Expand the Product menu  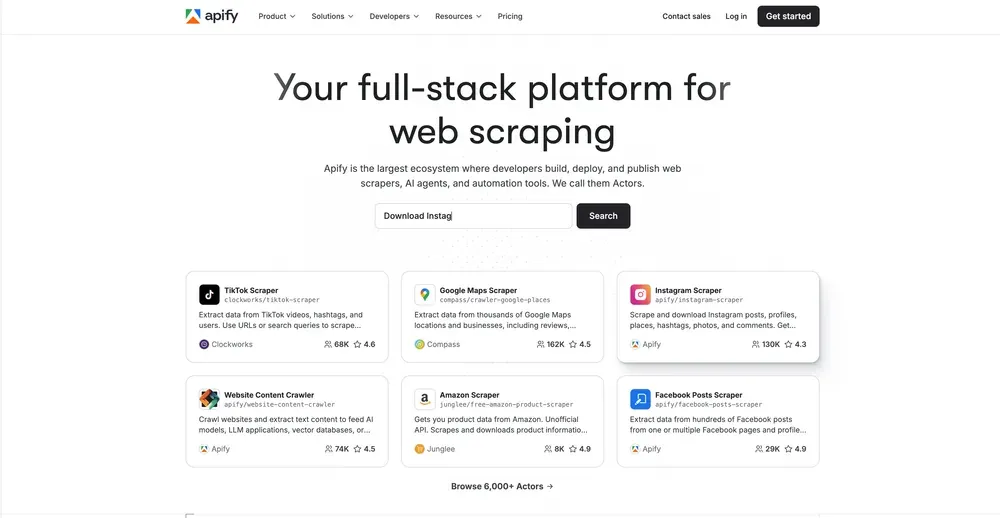point(277,17)
